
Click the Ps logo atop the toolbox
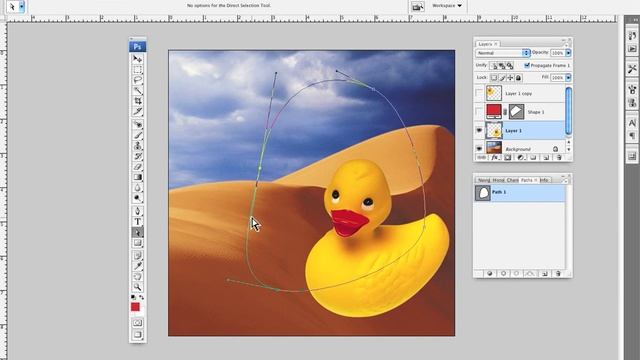coord(138,47)
